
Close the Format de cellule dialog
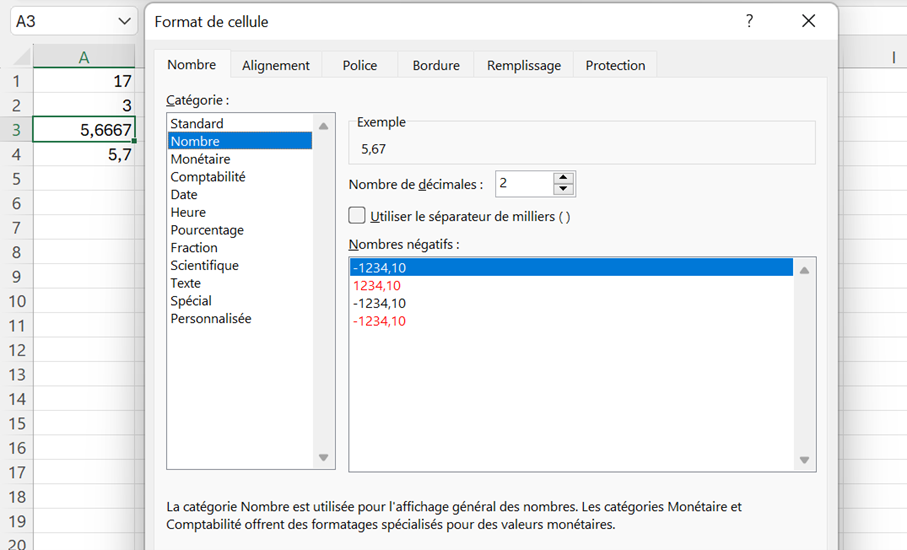[x=808, y=21]
